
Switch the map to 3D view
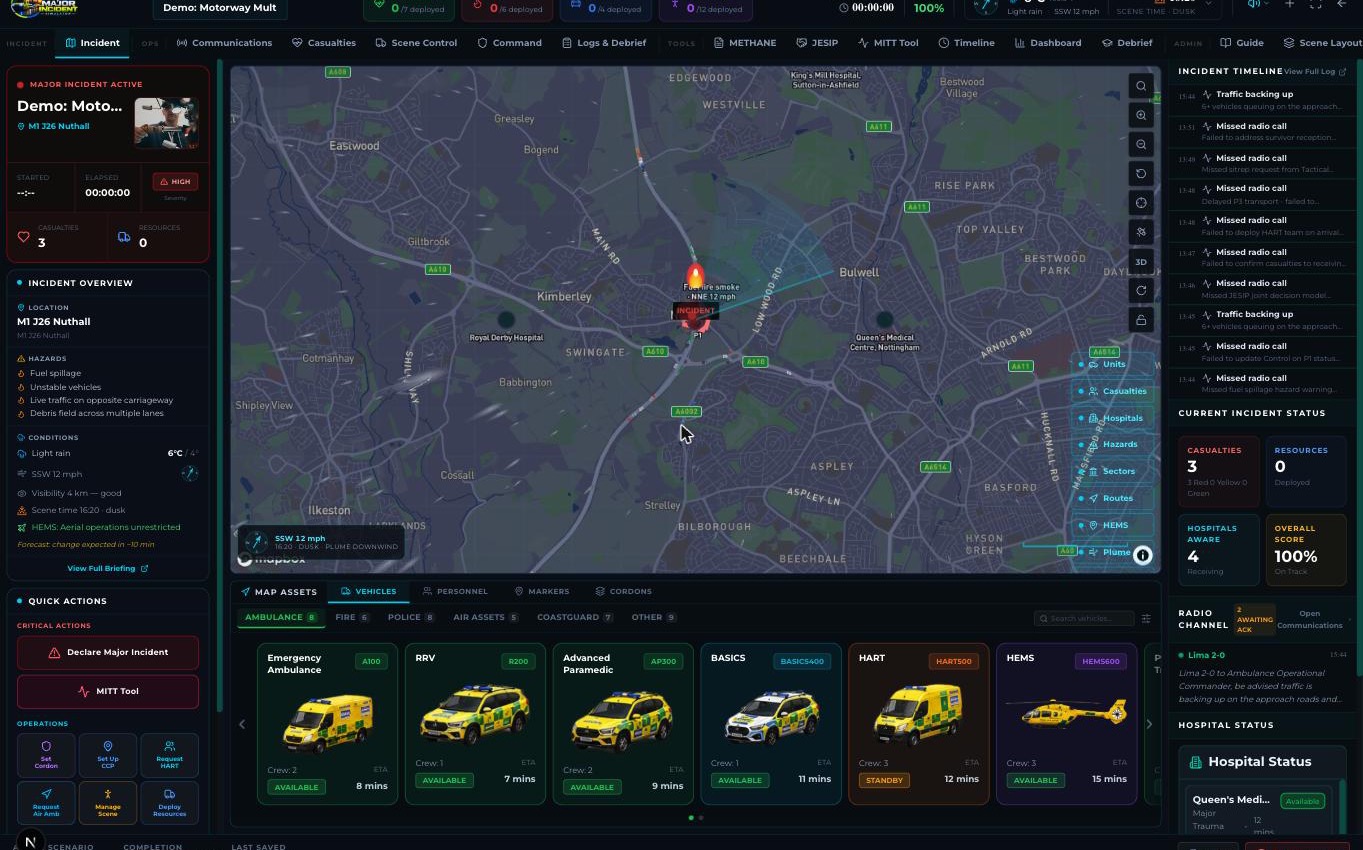tap(1141, 262)
